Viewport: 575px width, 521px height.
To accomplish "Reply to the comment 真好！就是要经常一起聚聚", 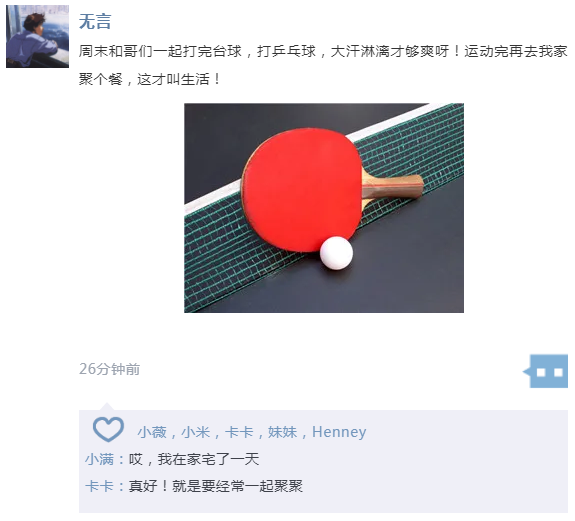I will click(x=216, y=486).
